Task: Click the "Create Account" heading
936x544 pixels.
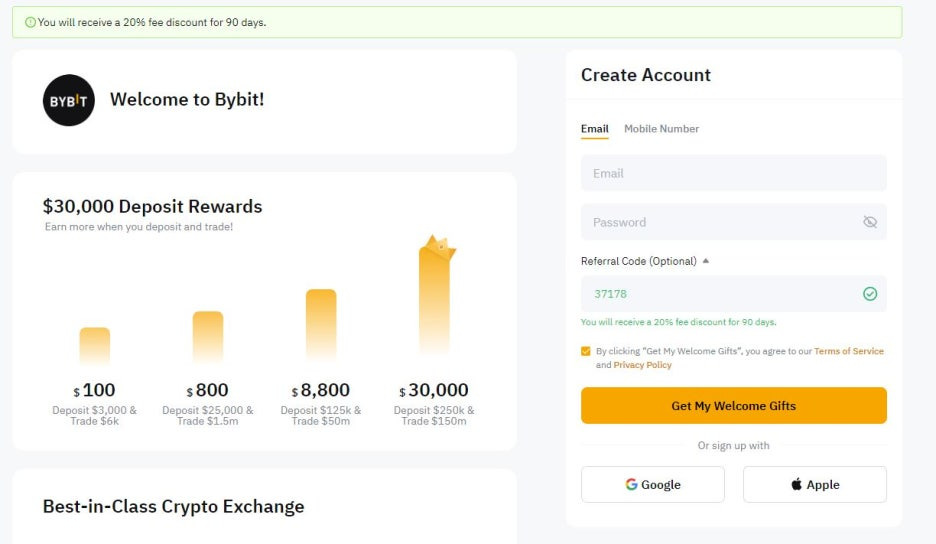Action: coord(646,75)
